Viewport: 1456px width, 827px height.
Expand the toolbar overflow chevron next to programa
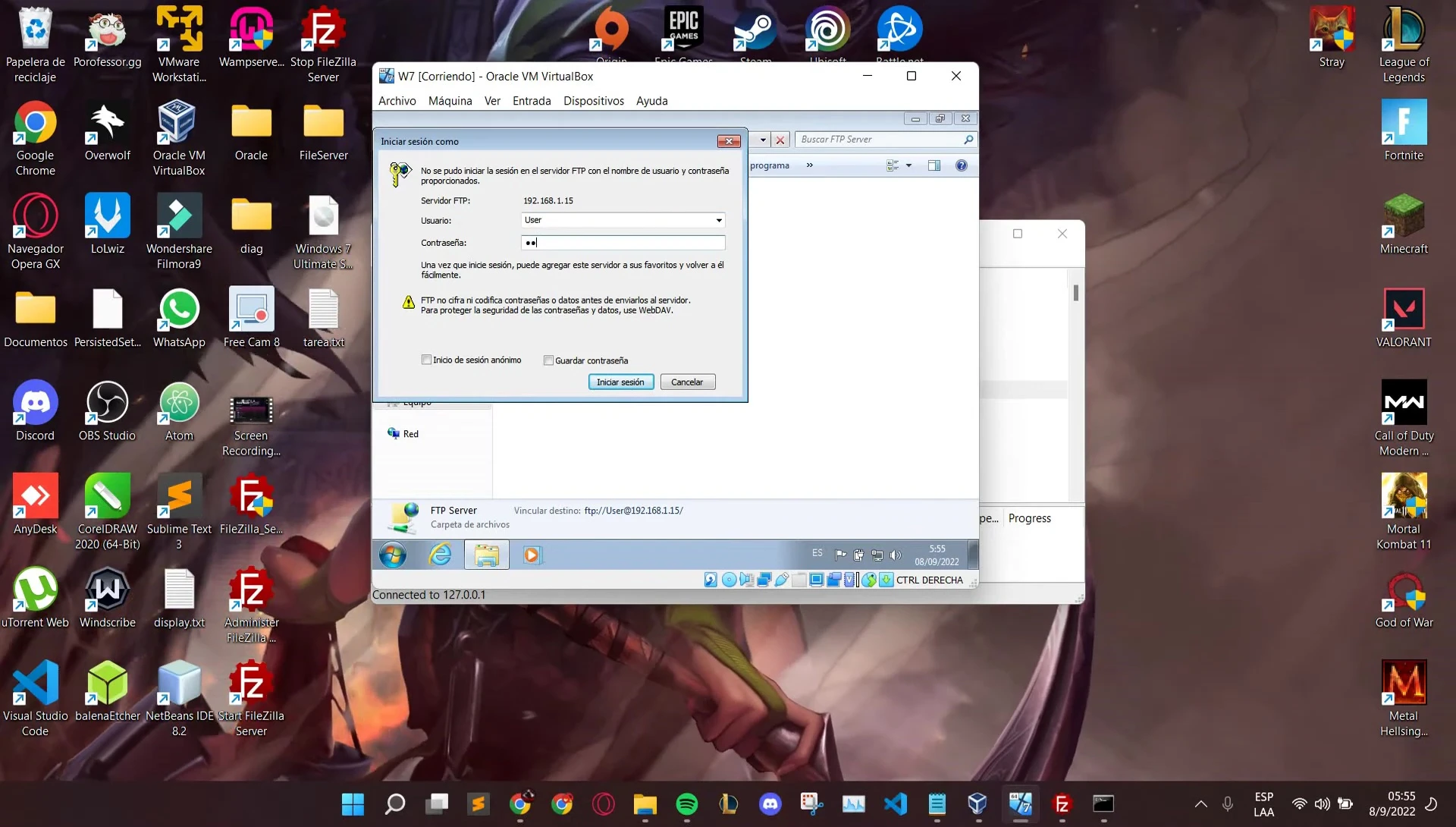(x=809, y=165)
